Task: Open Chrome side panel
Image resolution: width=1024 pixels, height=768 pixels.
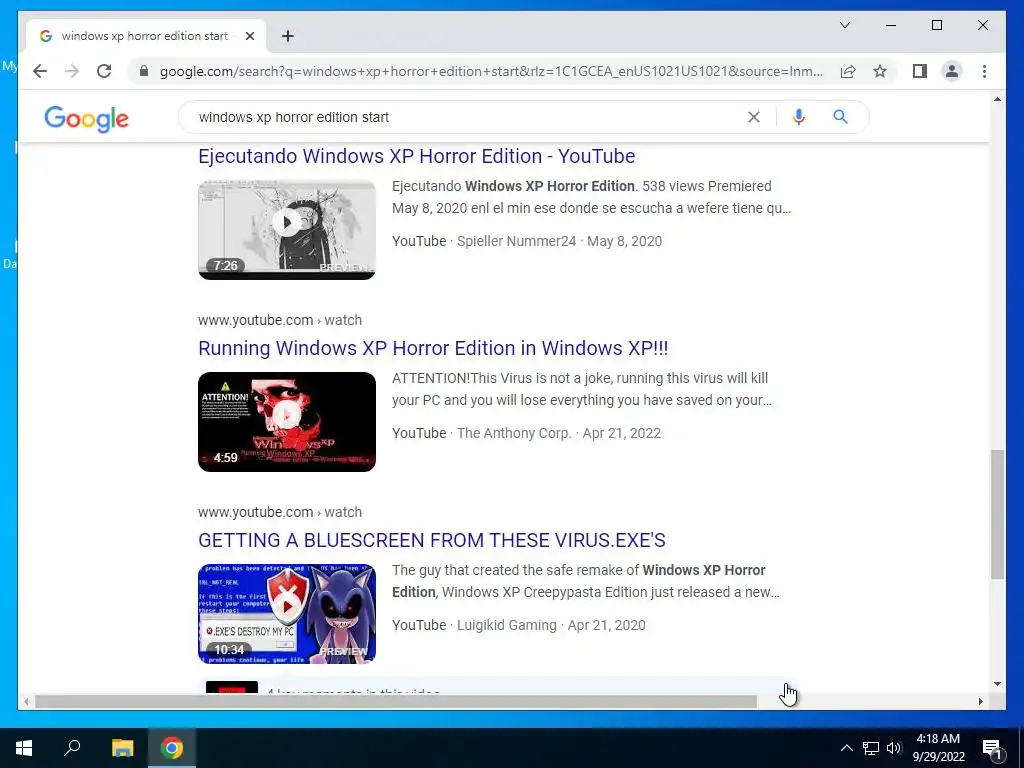Action: pyautogui.click(x=920, y=71)
